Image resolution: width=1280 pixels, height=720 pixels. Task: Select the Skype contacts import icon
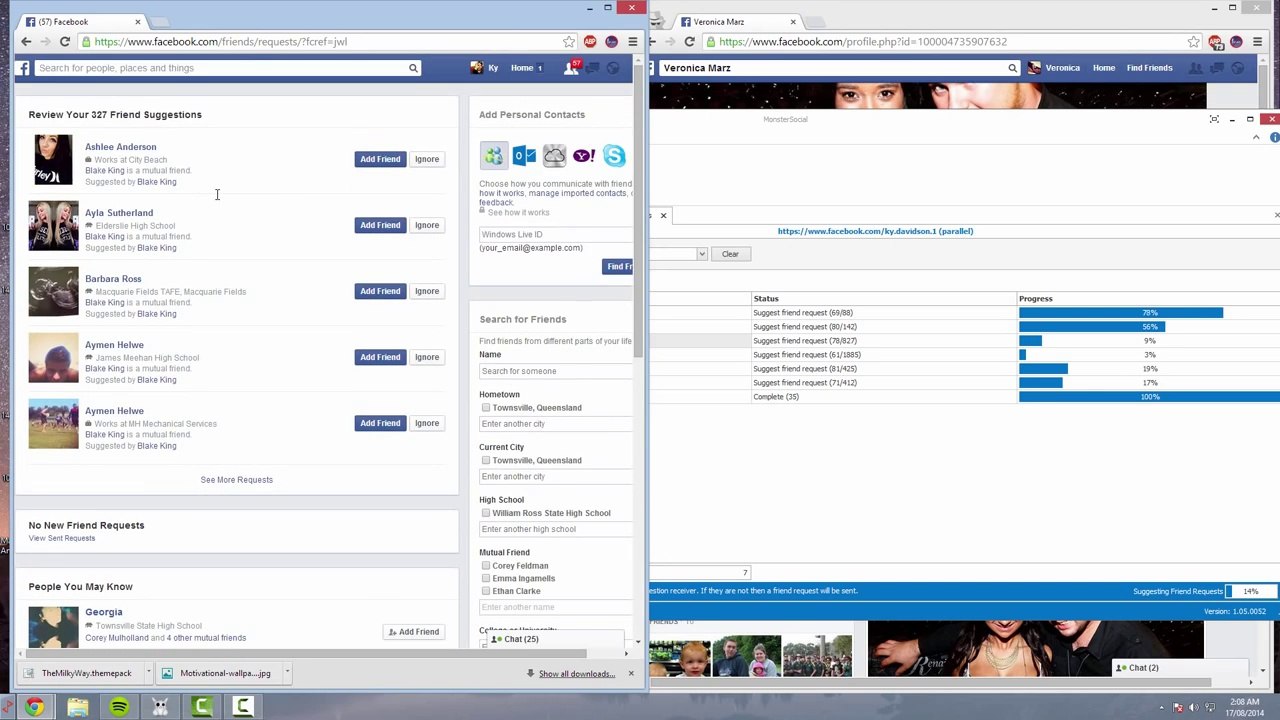coord(614,156)
